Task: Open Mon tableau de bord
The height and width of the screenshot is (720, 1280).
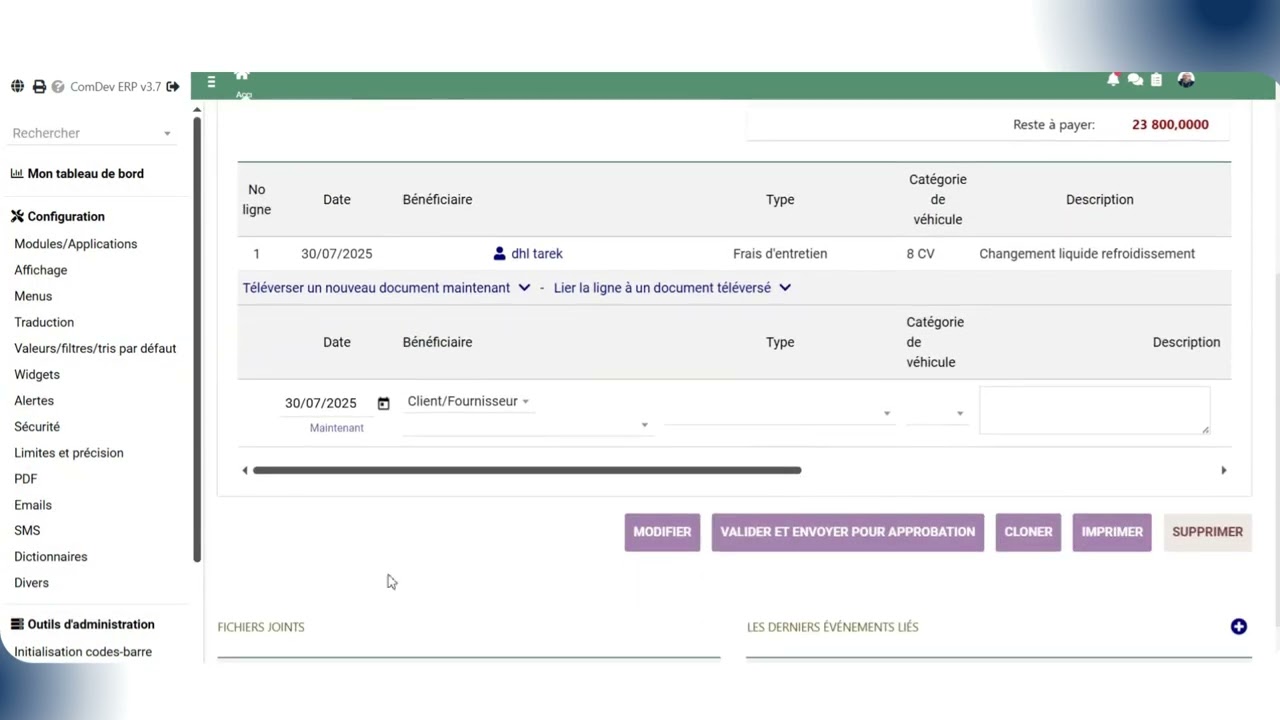Action: point(86,173)
